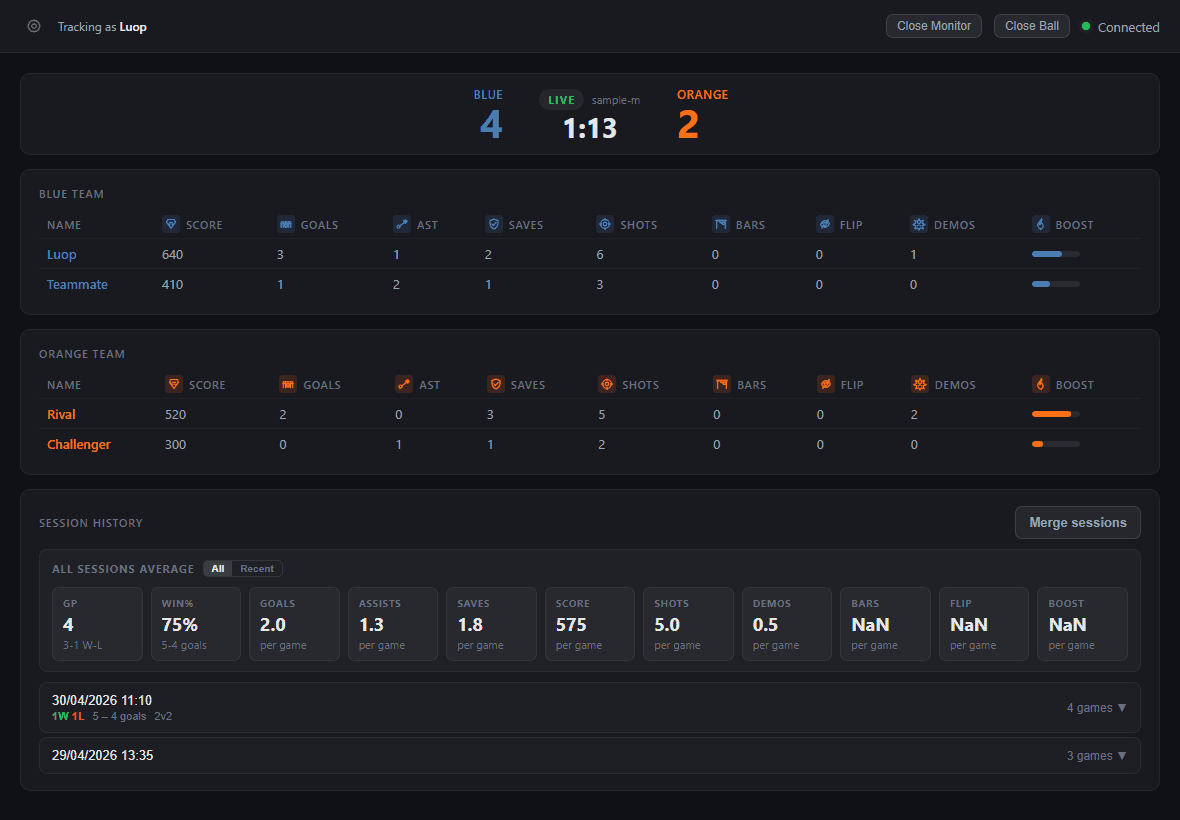Click the Blue team Shots crosshair icon
The height and width of the screenshot is (820, 1180).
pos(605,224)
